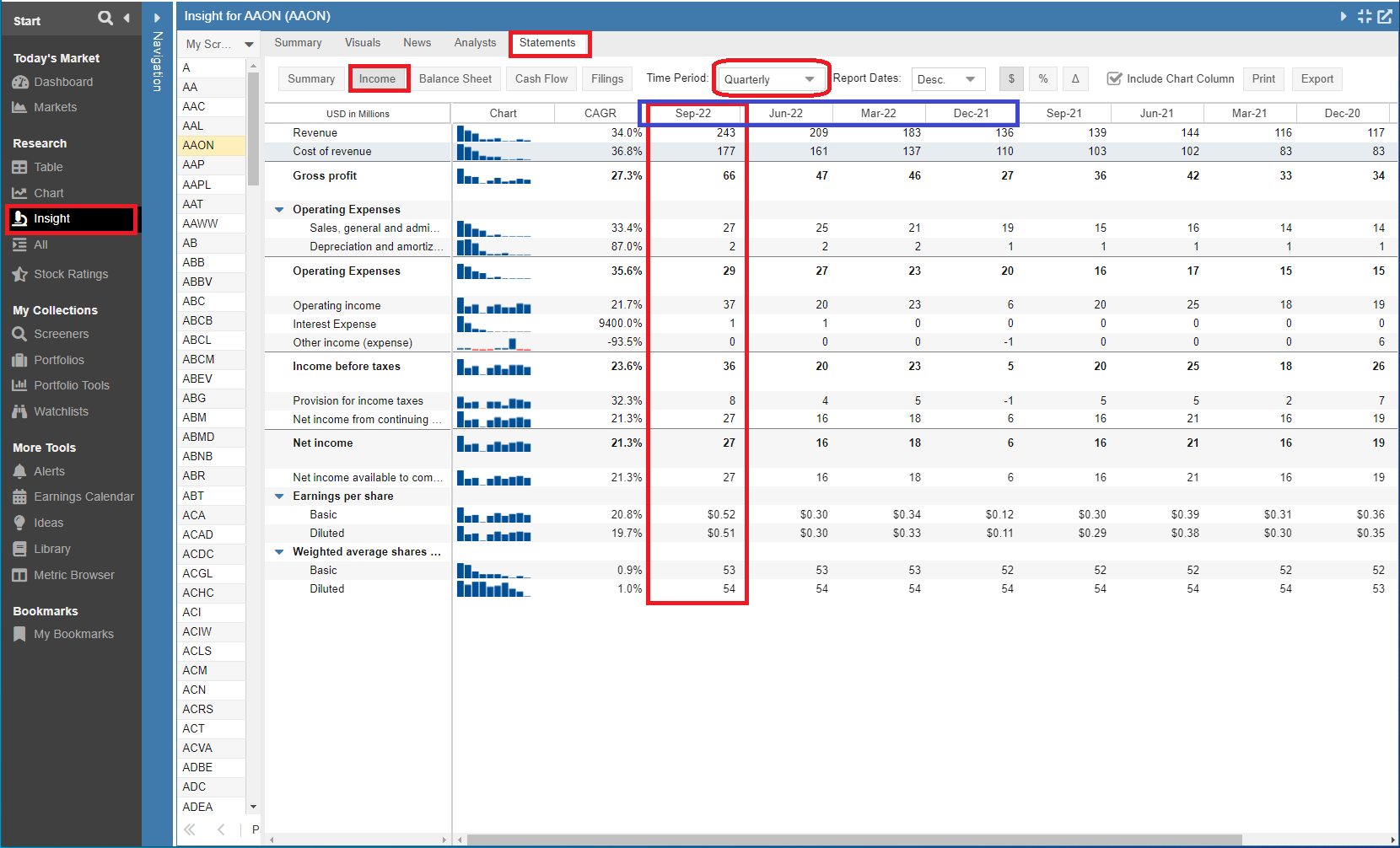
Task: Toggle dollar value display
Action: click(x=1011, y=78)
